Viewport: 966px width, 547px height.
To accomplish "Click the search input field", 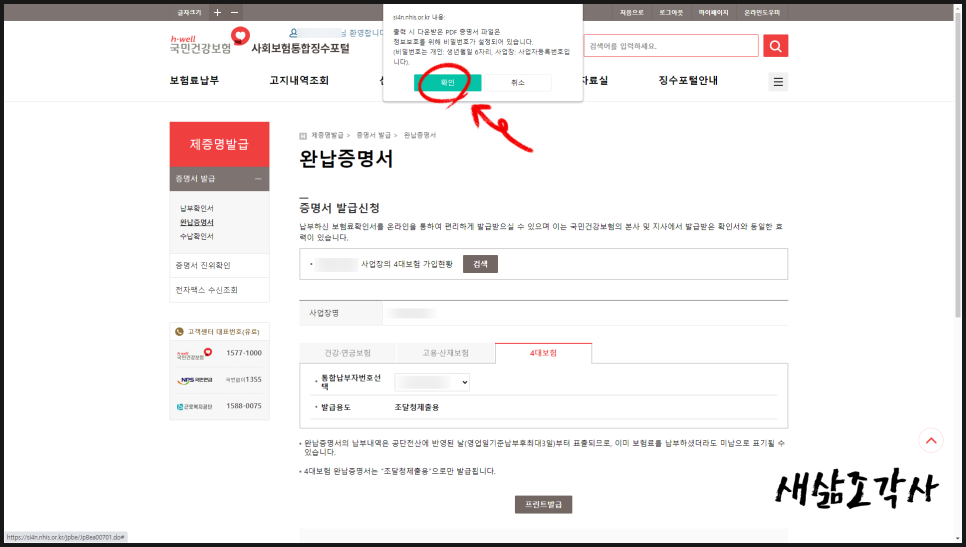I will (x=671, y=46).
